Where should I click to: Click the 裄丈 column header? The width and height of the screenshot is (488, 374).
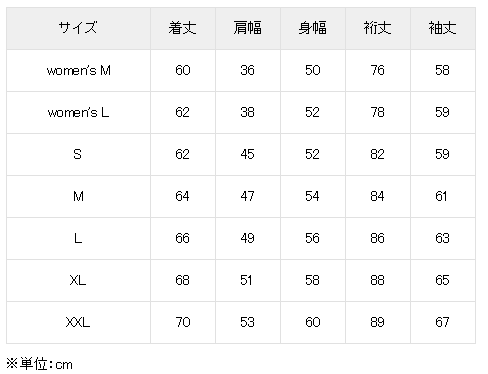378,28
